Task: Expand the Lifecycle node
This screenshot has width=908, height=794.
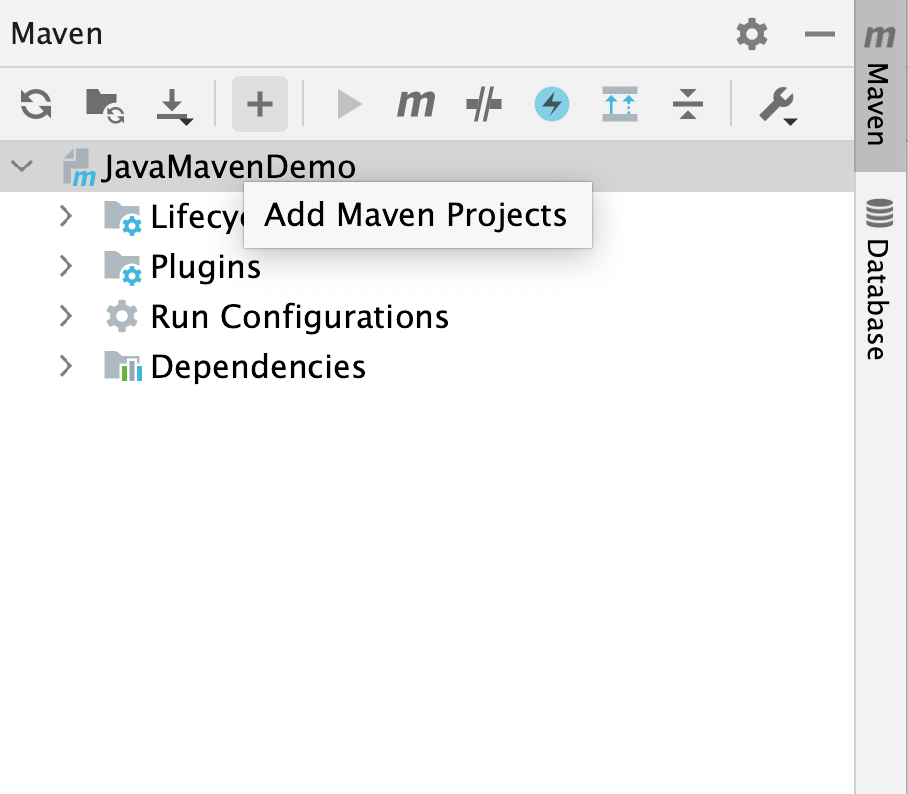Action: tap(66, 217)
